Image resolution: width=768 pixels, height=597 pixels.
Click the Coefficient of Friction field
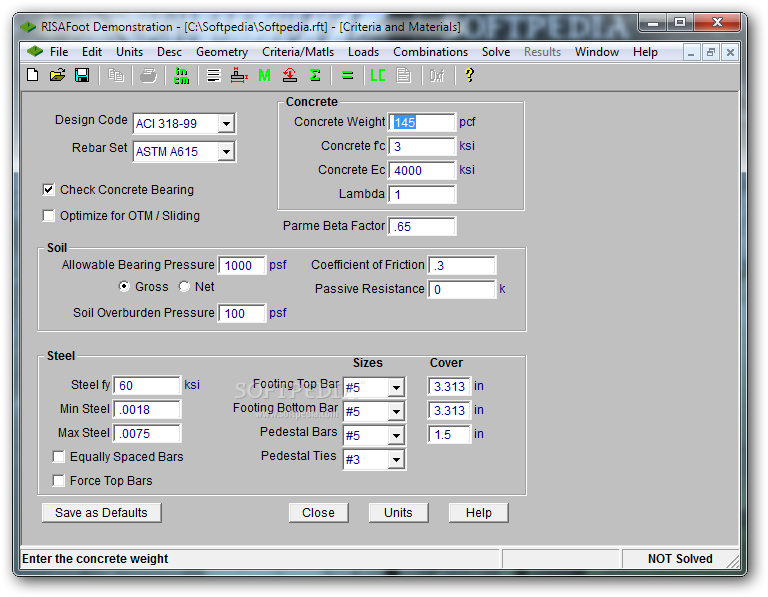coord(462,265)
